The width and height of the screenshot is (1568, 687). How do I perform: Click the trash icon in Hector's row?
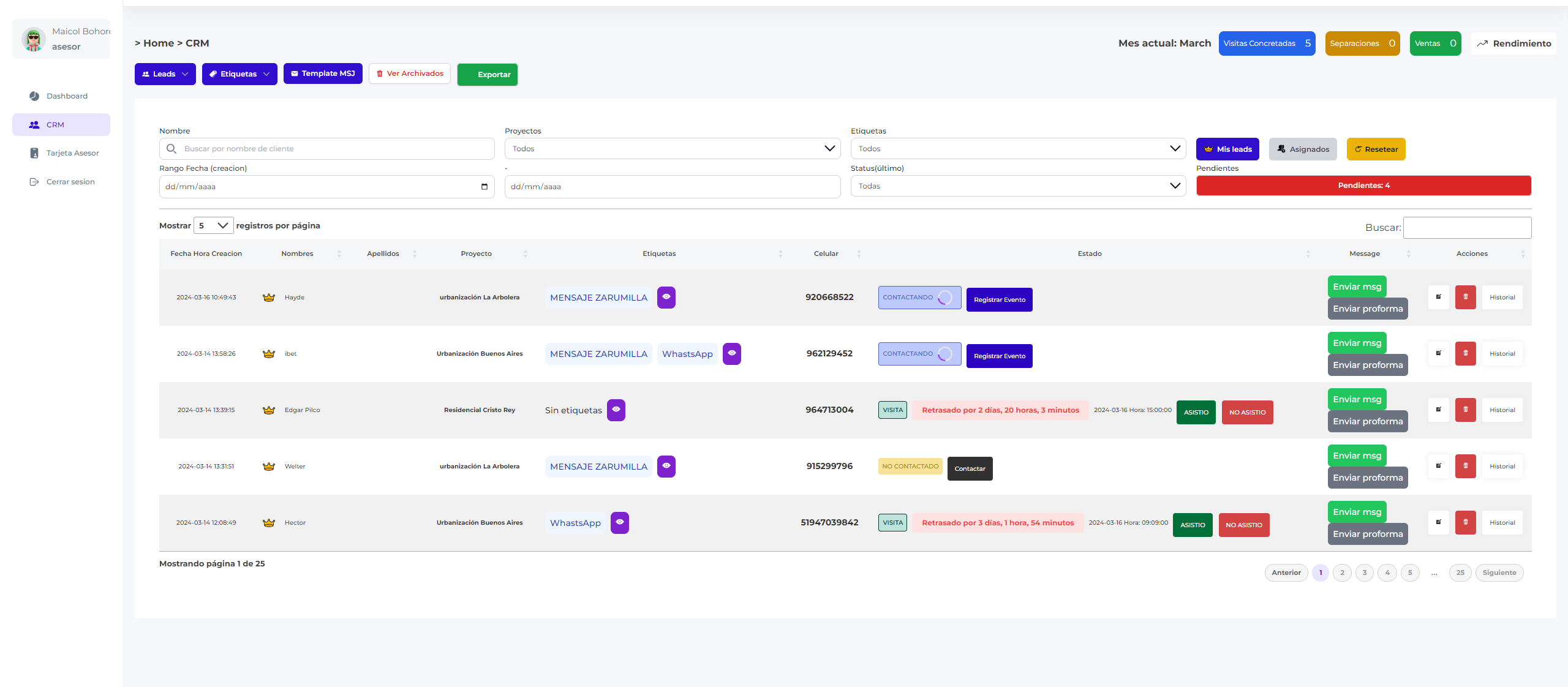(1465, 522)
